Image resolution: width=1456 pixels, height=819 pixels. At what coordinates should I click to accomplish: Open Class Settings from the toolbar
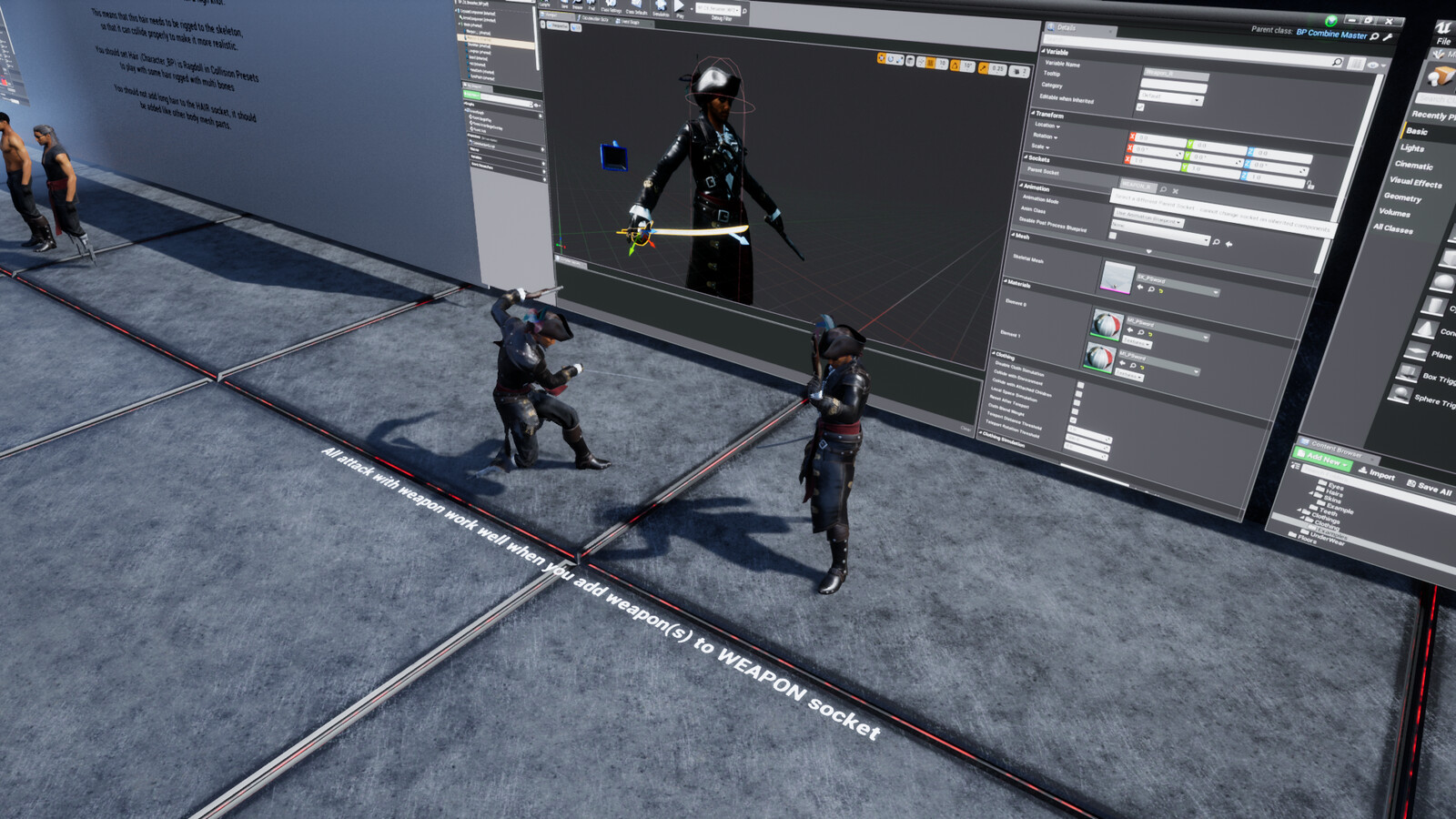tap(612, 6)
